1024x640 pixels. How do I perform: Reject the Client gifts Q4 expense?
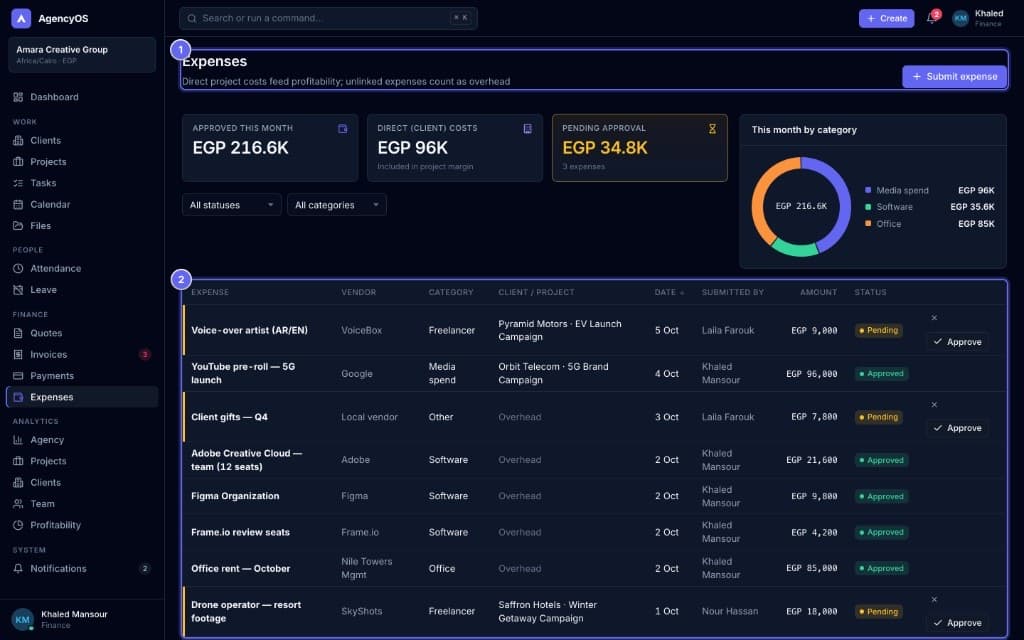click(x=934, y=404)
